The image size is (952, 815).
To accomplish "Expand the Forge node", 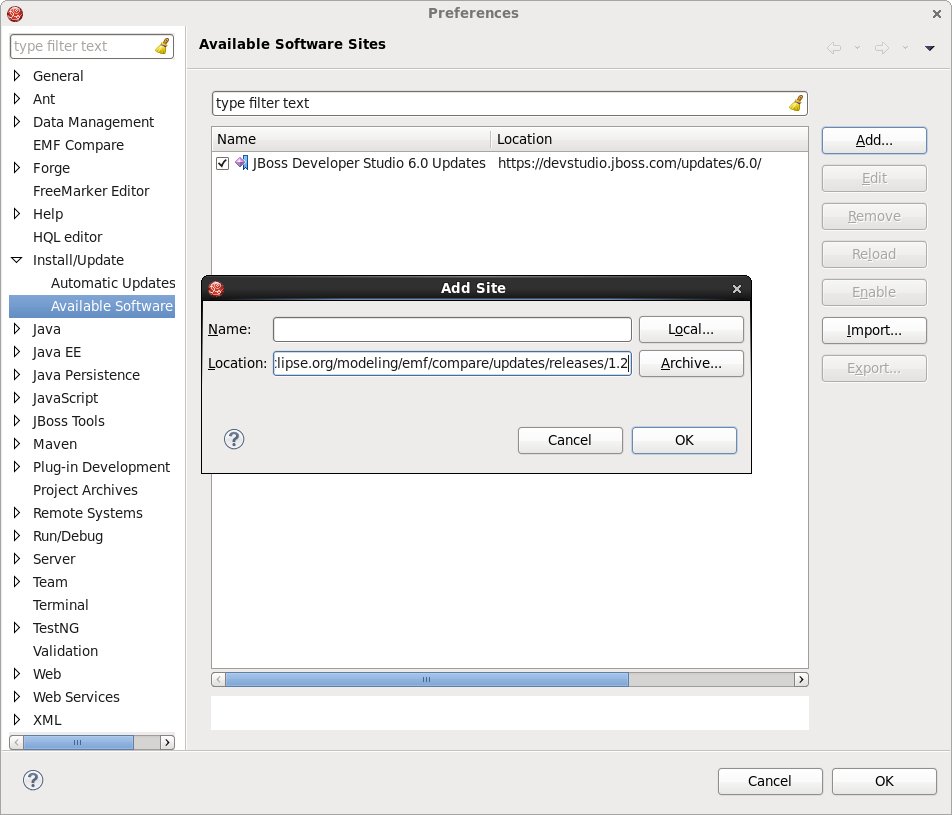I will point(17,168).
